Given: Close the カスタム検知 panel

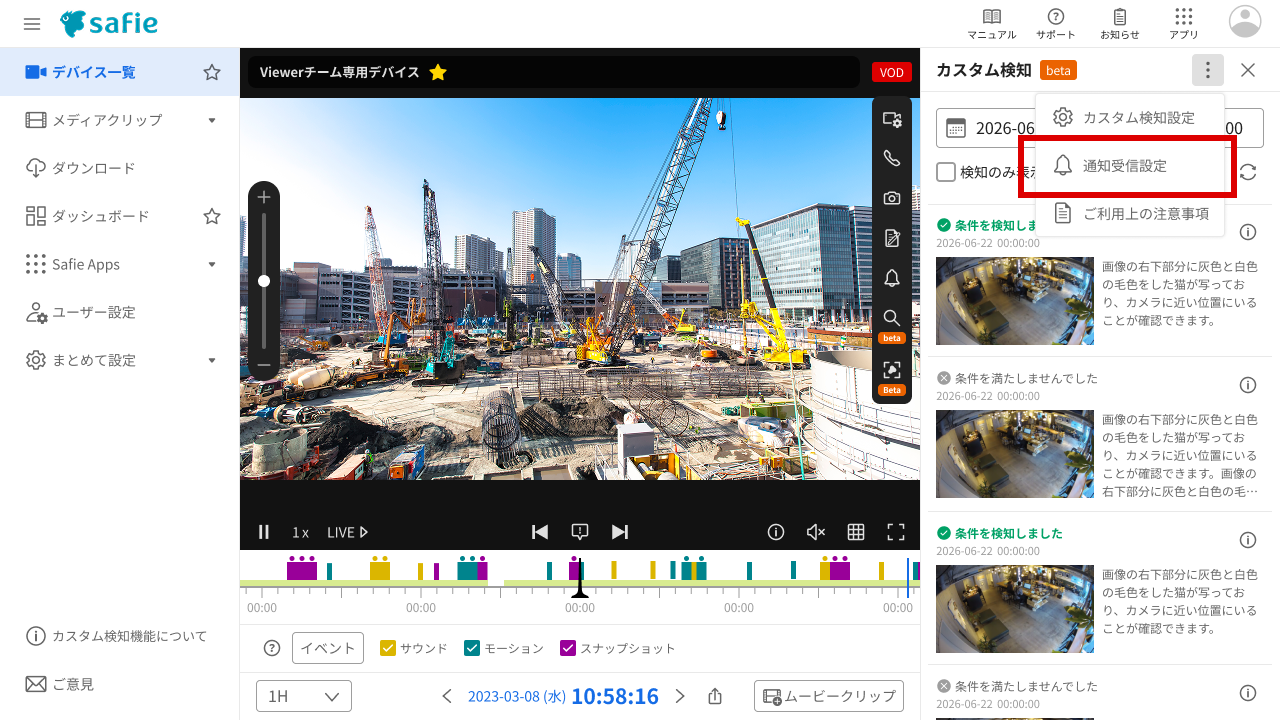Looking at the screenshot, I should pos(1248,70).
